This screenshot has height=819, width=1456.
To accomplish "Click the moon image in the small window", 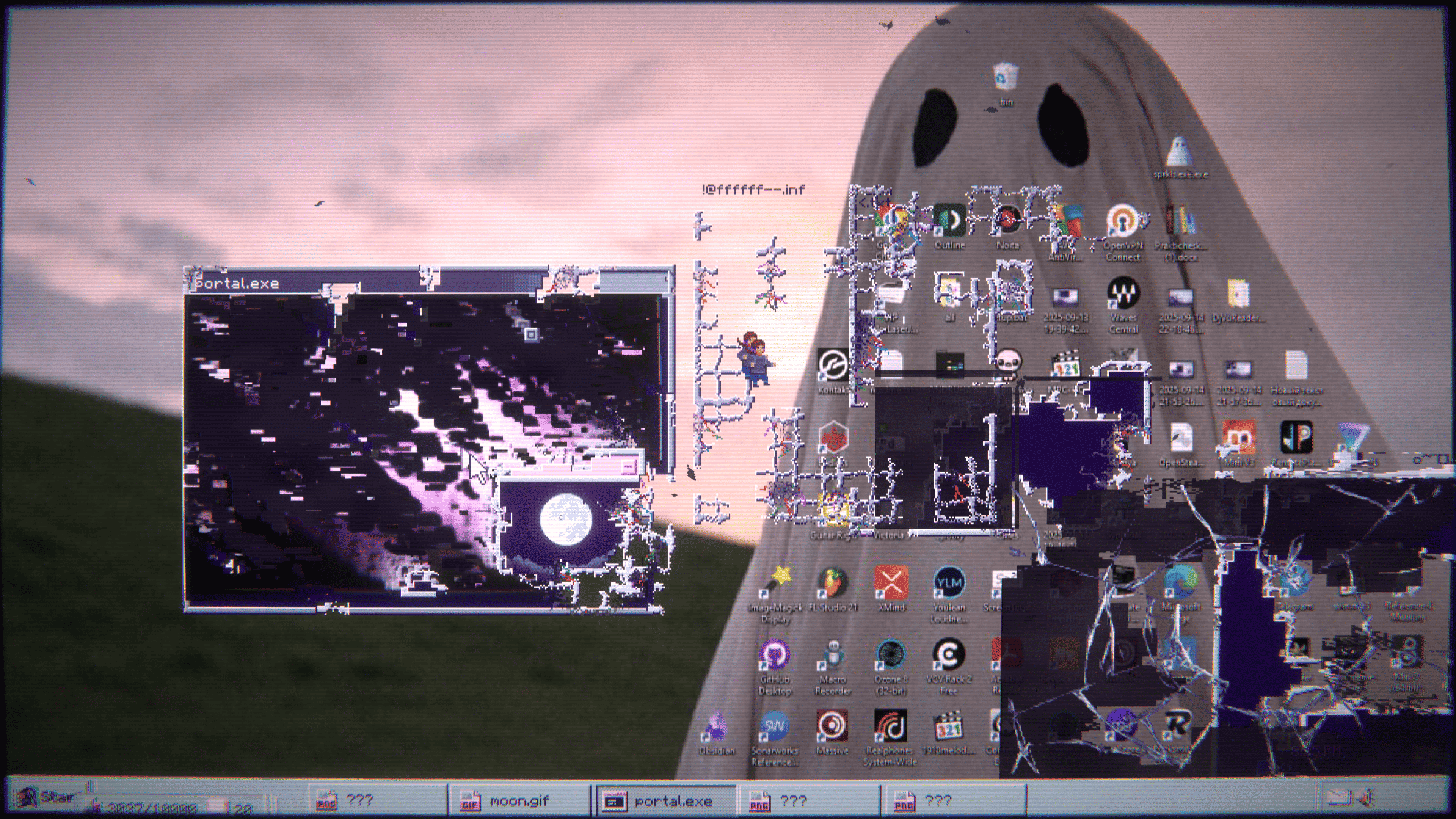I will click(x=566, y=520).
